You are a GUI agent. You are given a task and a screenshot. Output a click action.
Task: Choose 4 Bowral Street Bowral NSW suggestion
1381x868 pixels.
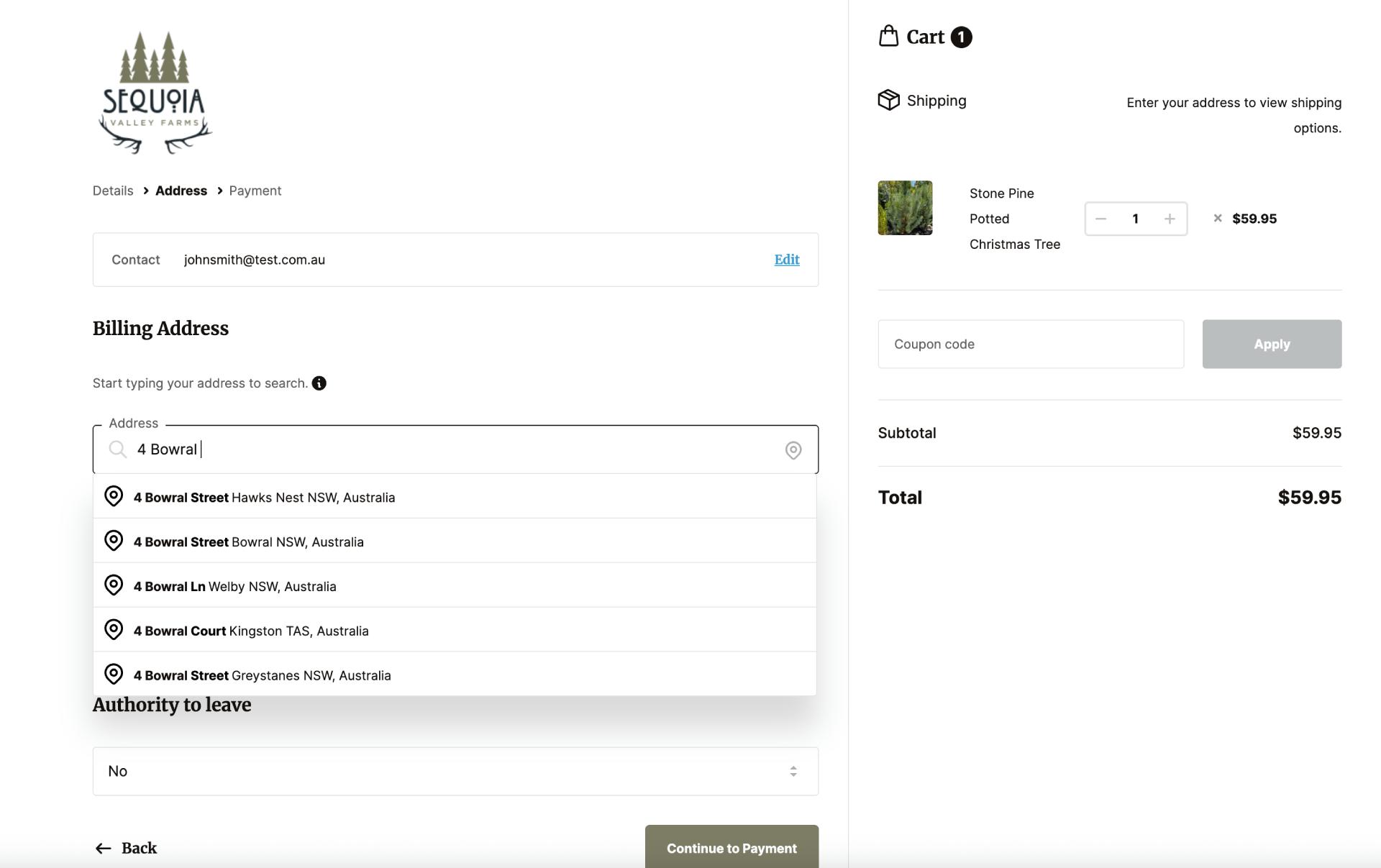(248, 542)
